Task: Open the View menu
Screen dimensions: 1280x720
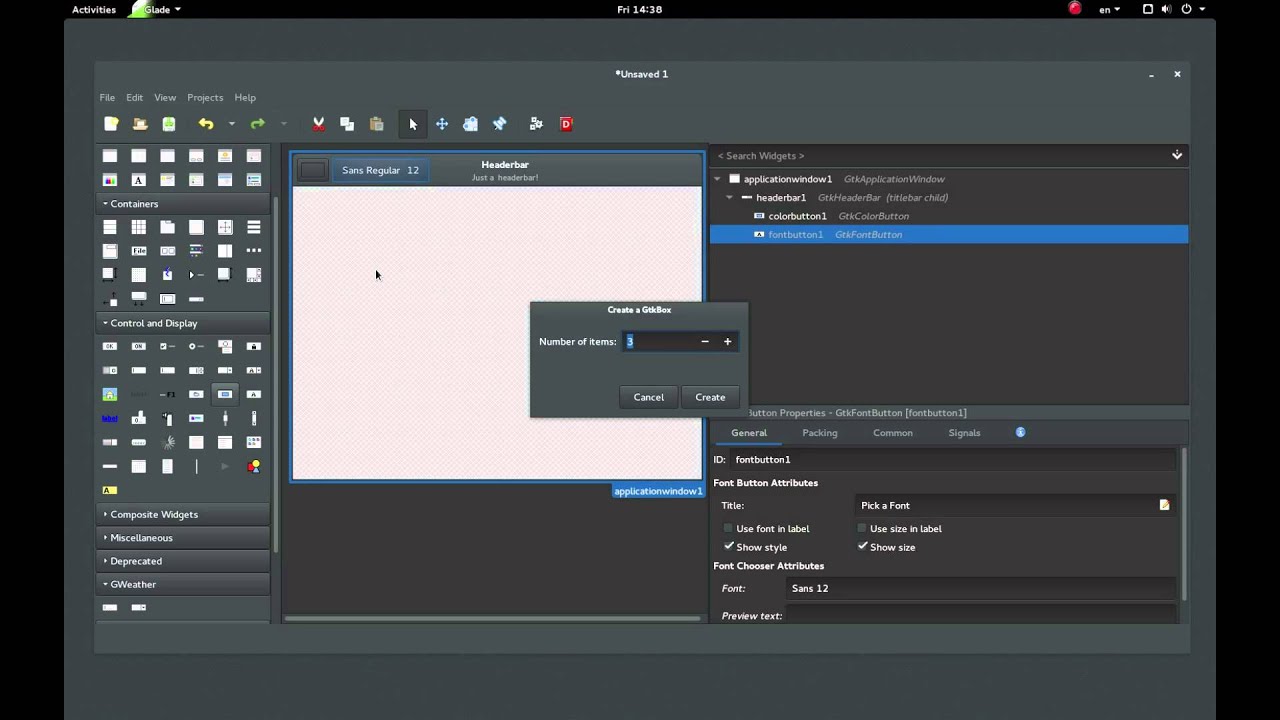Action: point(165,97)
